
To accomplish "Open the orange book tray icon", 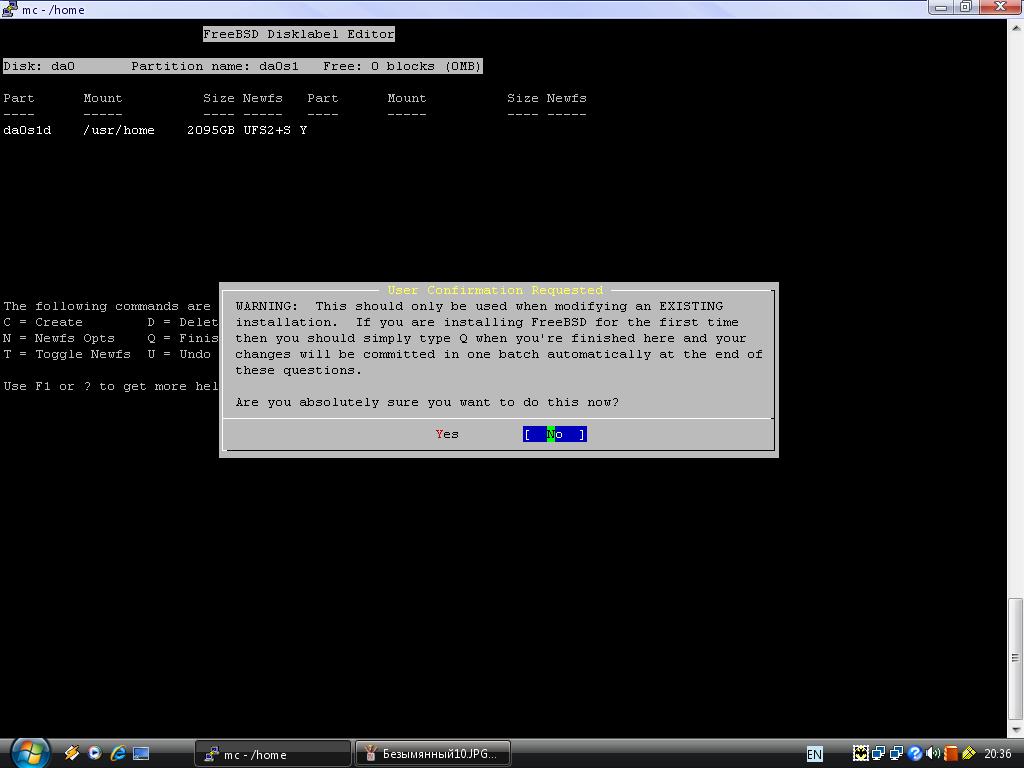I will click(951, 753).
